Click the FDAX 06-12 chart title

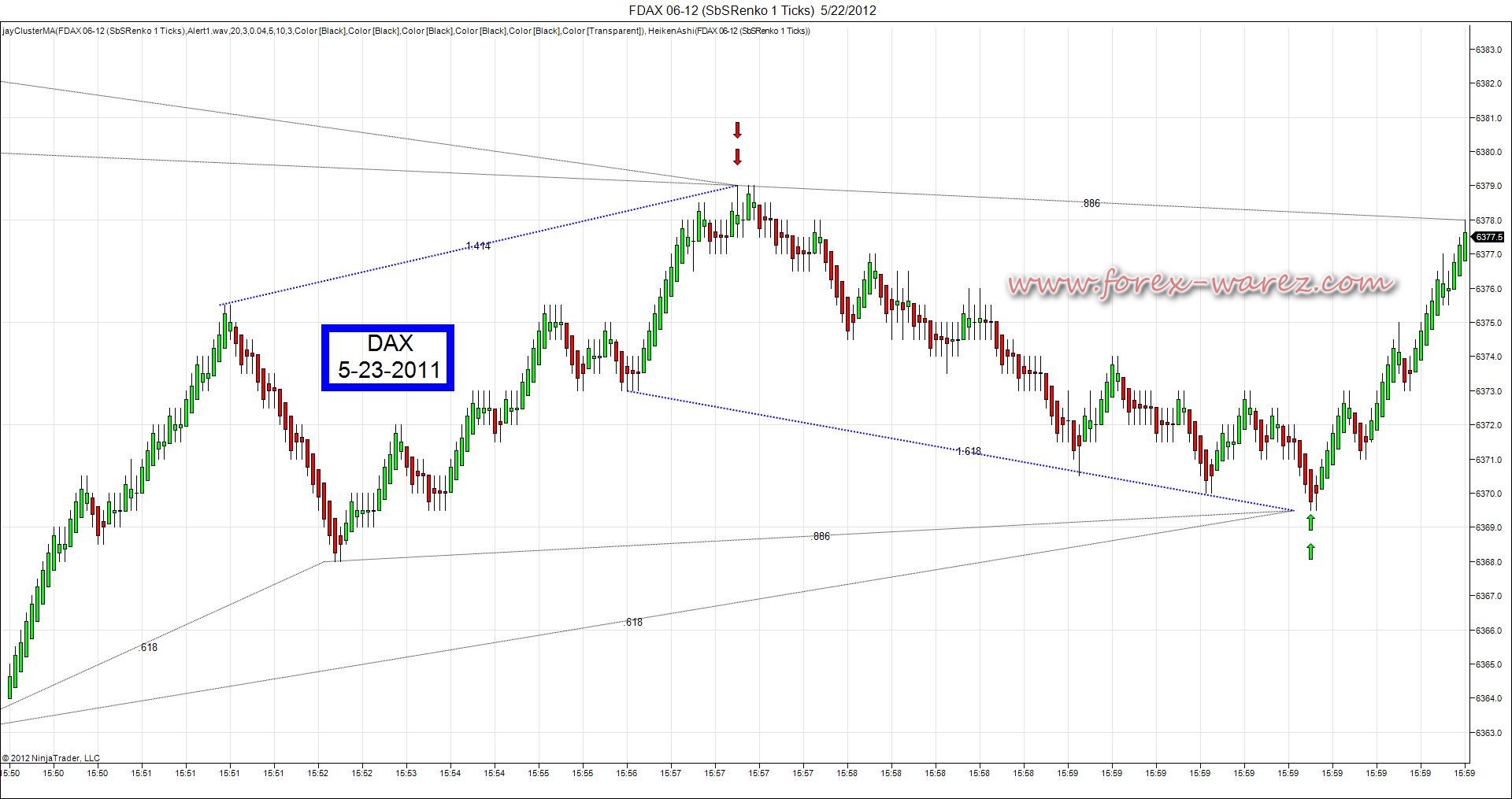pos(752,10)
